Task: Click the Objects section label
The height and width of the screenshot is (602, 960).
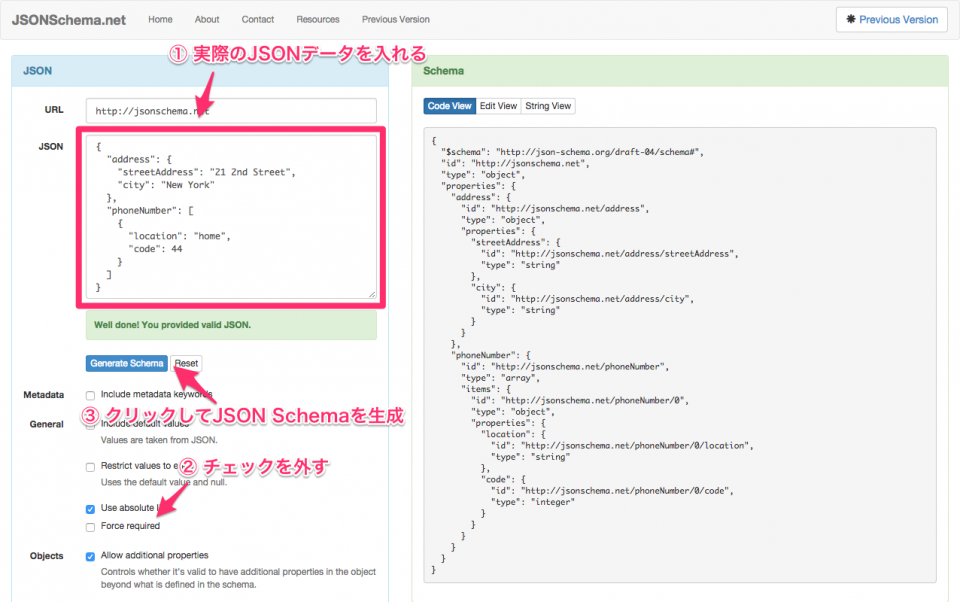Action: coord(47,556)
